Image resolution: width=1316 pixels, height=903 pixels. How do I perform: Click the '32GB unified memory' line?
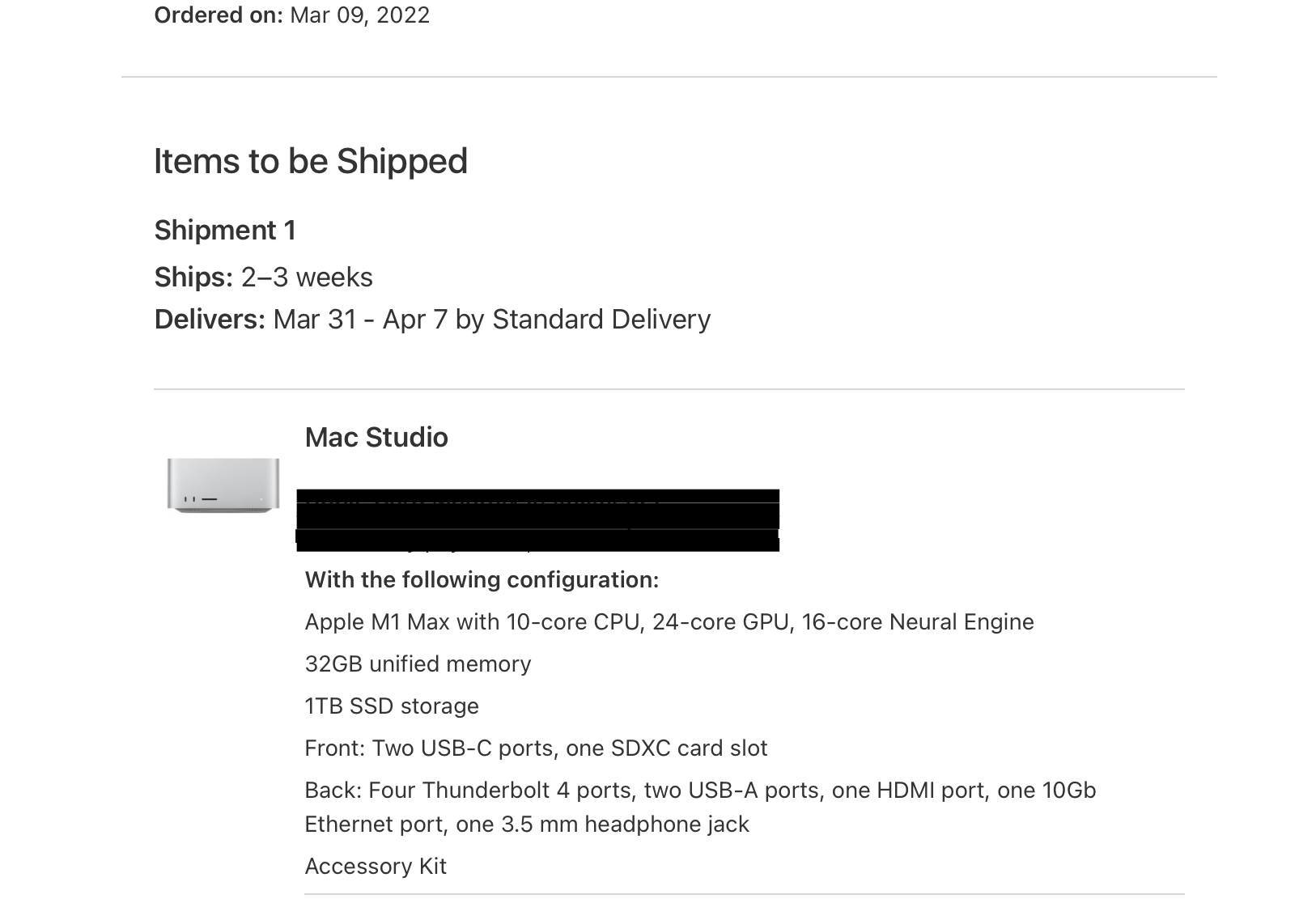(418, 664)
